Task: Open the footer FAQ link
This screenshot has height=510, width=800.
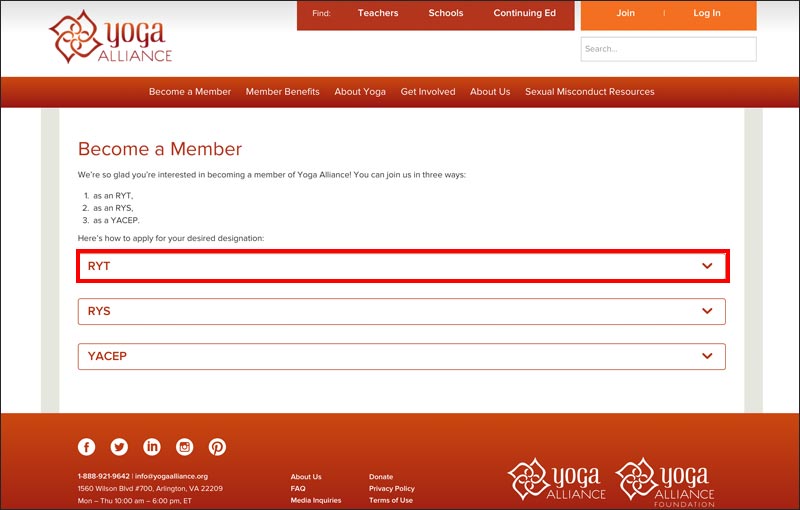Action: 298,489
